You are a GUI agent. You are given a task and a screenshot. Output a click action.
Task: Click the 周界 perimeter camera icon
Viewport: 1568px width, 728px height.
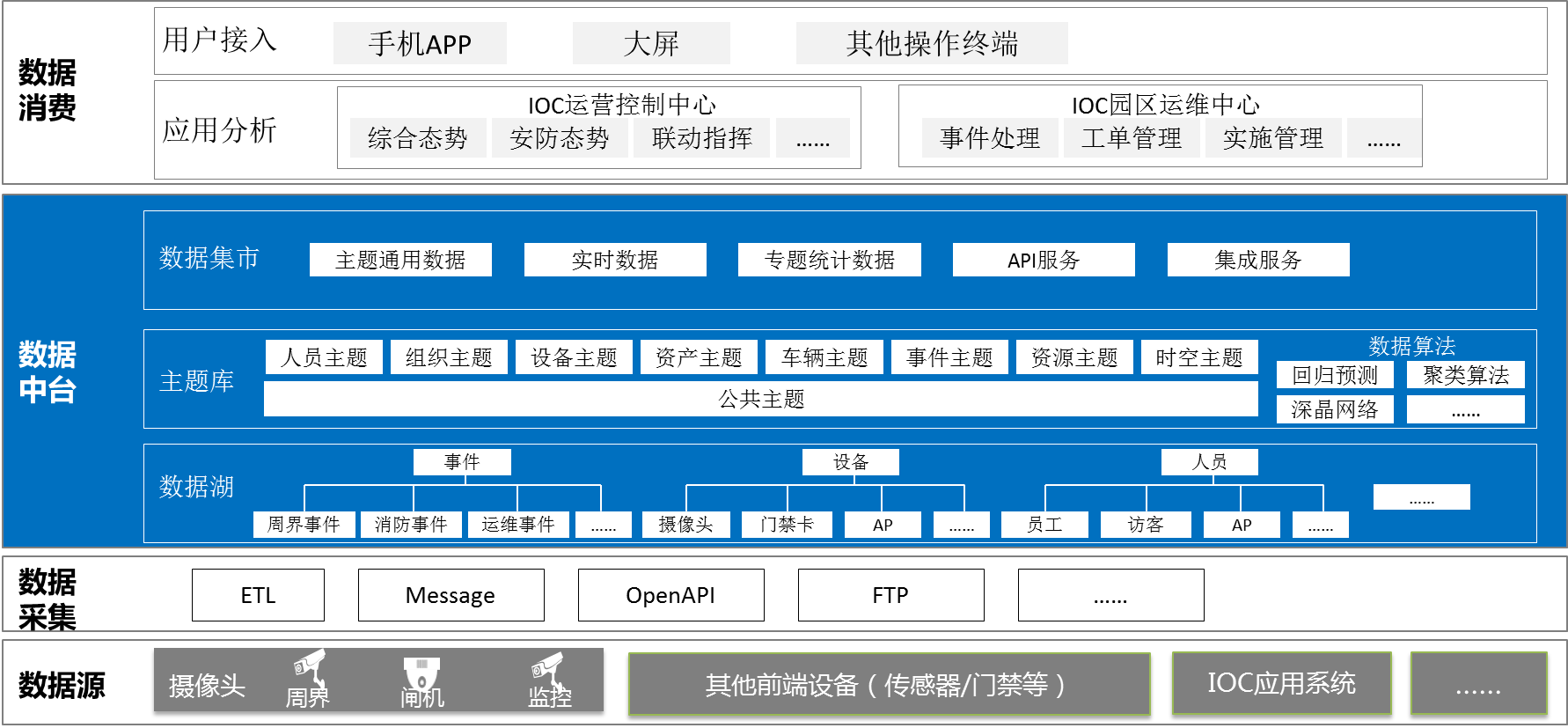tap(309, 669)
